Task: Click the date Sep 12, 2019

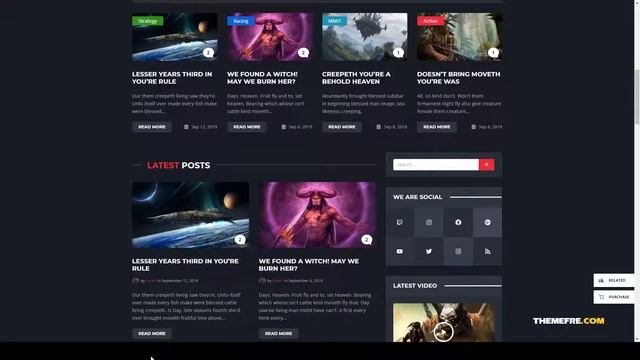Action: tap(204, 127)
